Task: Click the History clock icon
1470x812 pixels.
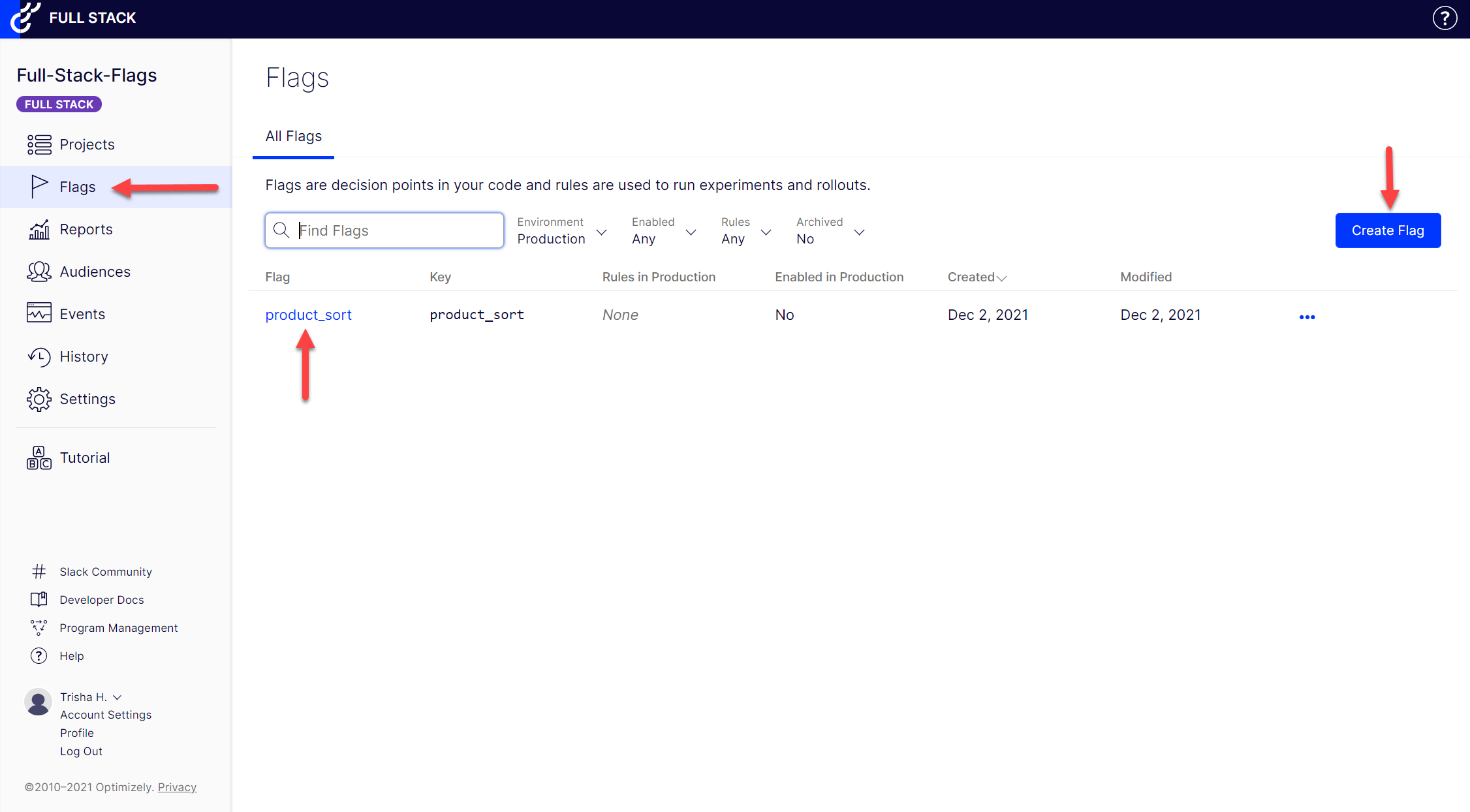Action: (39, 356)
